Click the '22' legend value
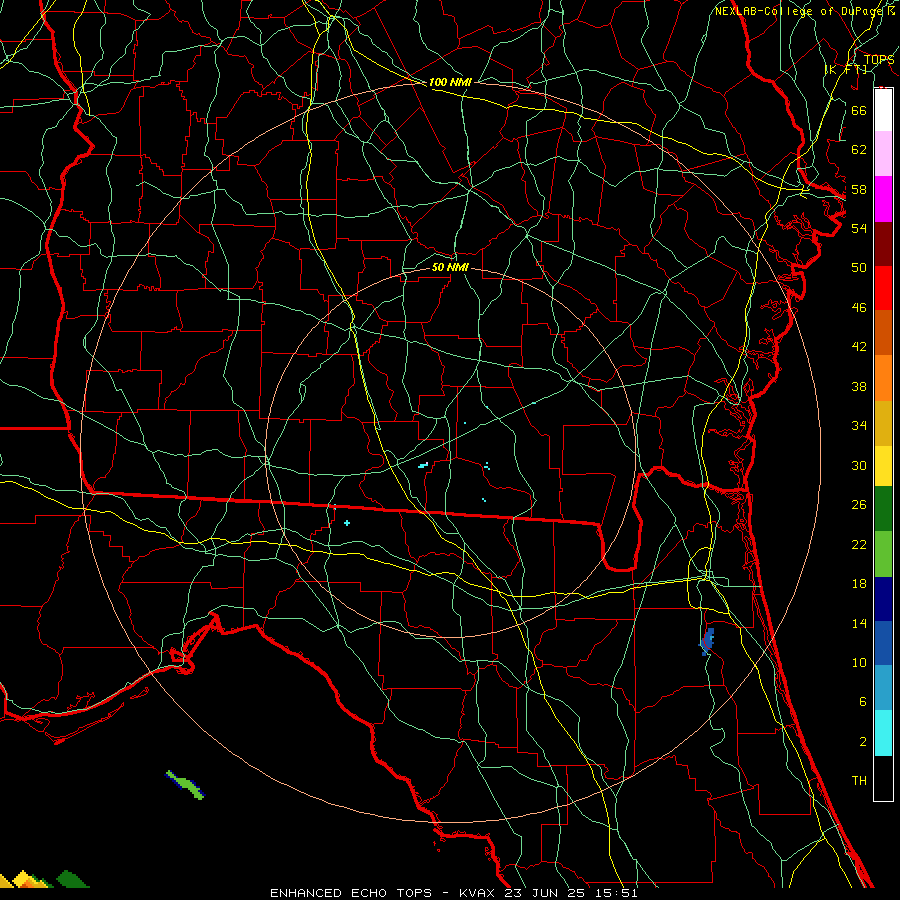This screenshot has width=900, height=900. click(859, 544)
